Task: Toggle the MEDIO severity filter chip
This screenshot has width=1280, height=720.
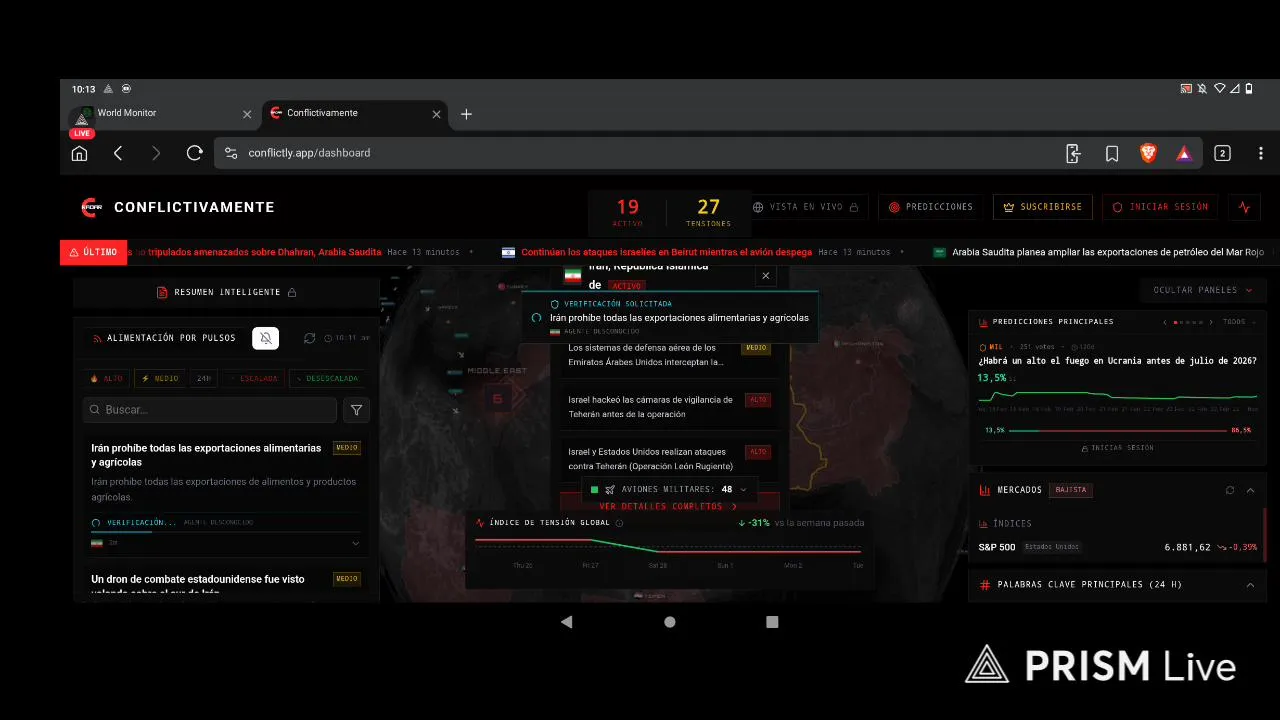Action: coord(160,379)
